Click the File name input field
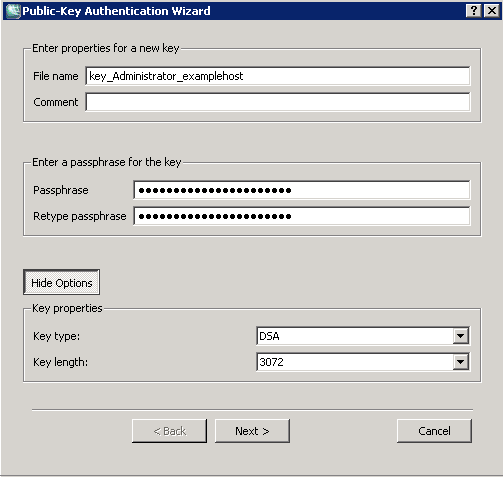The image size is (503, 477). 278,76
